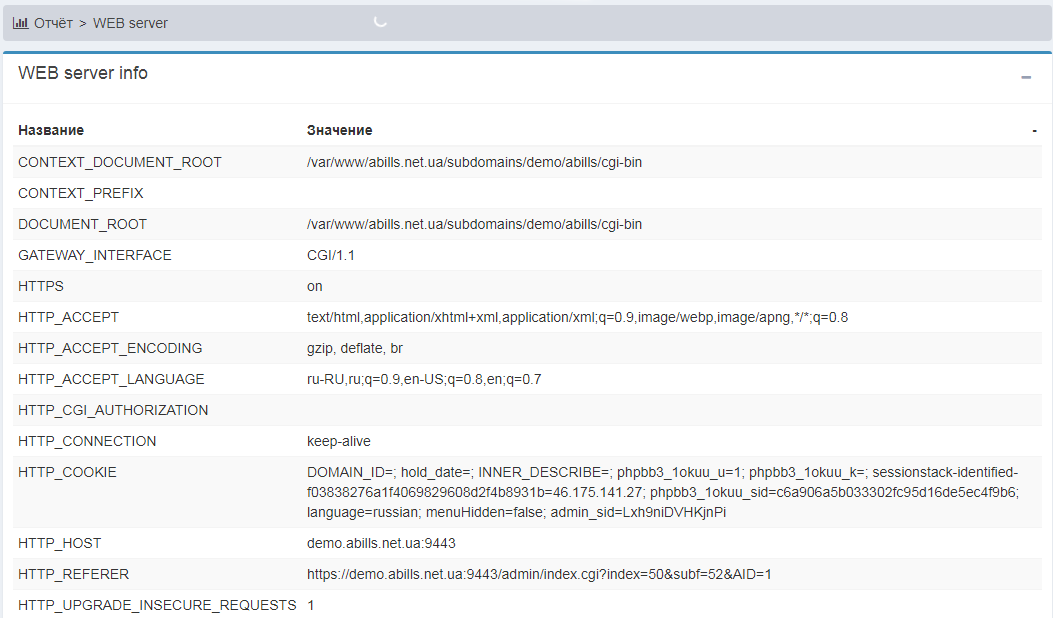This screenshot has height=618, width=1053.
Task: Select the CONTEXT_PREFIX row
Action: pos(81,193)
